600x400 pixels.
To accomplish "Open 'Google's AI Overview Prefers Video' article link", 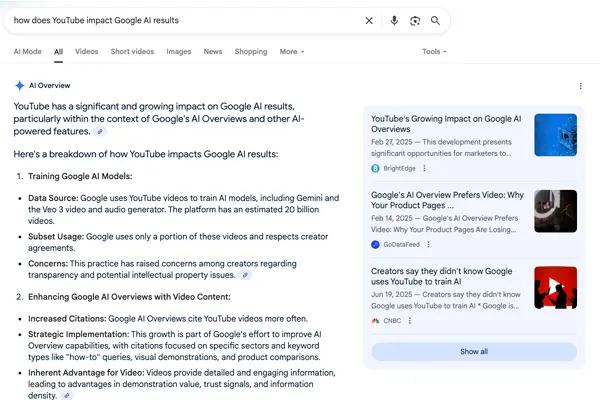I will coord(447,200).
